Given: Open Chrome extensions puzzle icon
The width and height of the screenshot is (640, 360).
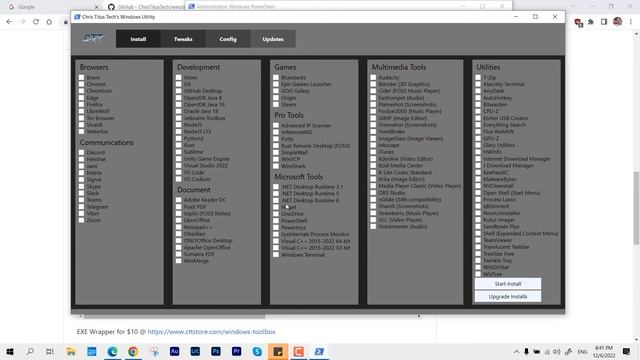Looking at the screenshot, I should tap(591, 22).
